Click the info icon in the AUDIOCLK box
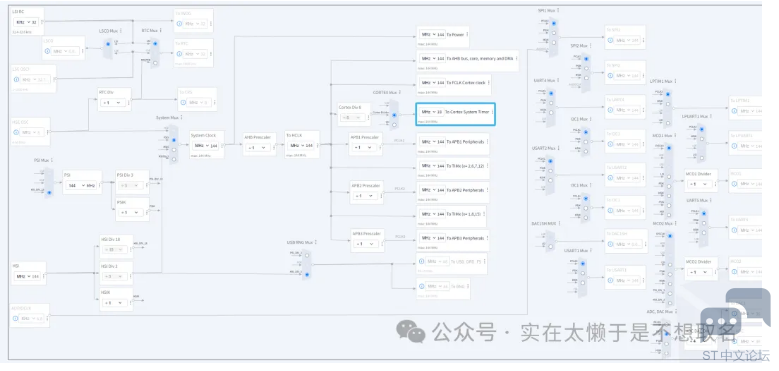This screenshot has height=371, width=779. (x=16, y=318)
